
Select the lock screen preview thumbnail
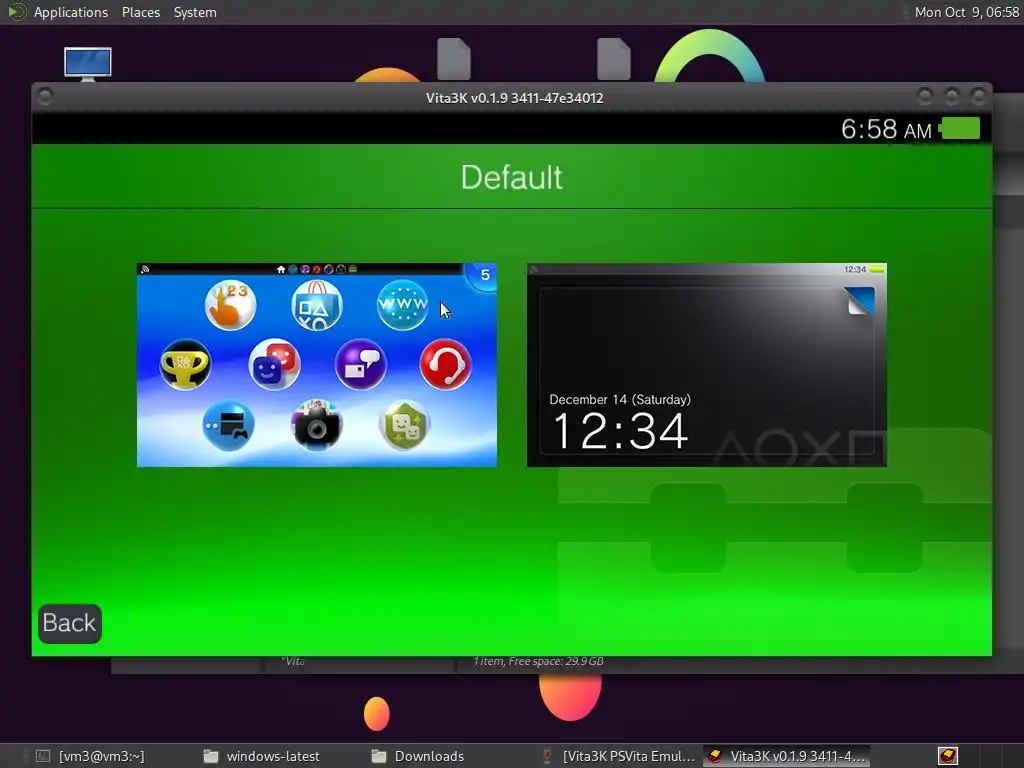707,365
